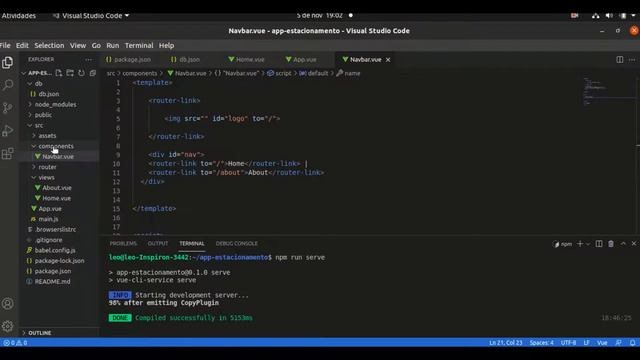
Task: Split the editor to the right
Action: 620,60
